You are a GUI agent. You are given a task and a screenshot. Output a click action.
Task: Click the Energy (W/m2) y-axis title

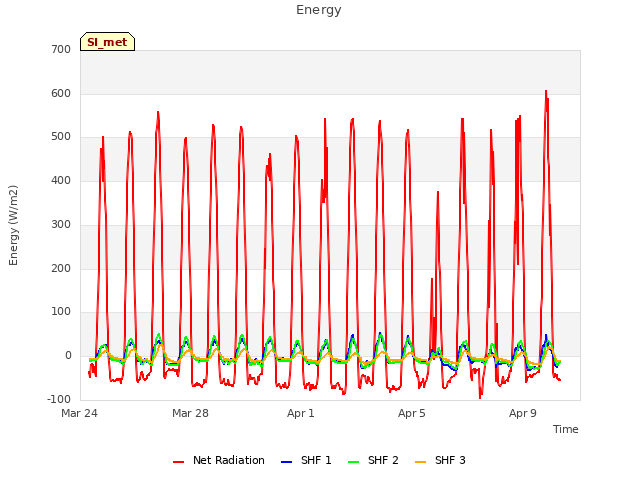click(x=13, y=225)
